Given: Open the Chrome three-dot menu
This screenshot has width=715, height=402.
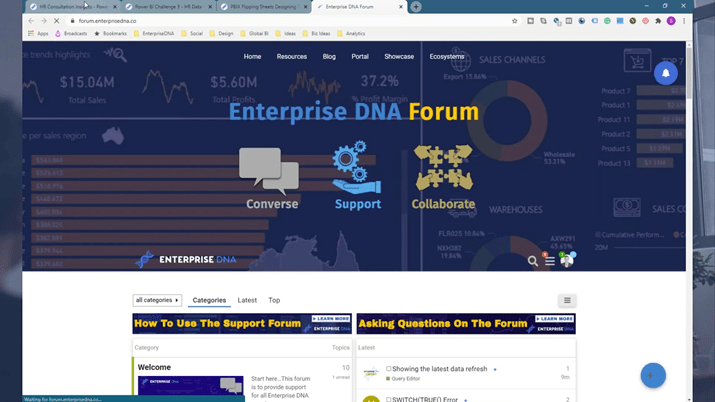Looking at the screenshot, I should pyautogui.click(x=684, y=21).
